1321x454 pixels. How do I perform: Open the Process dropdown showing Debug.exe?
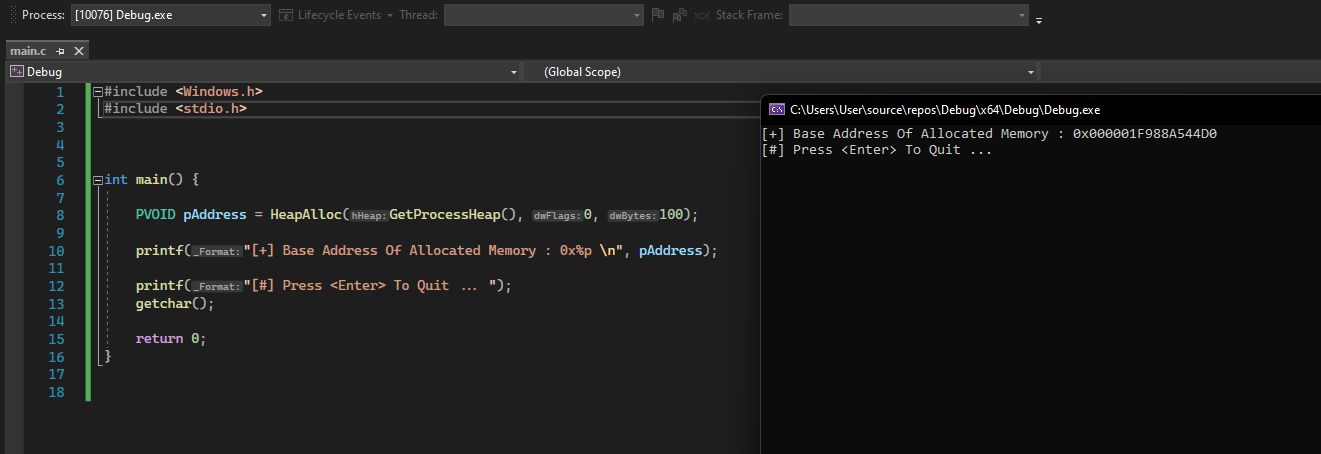pos(171,15)
